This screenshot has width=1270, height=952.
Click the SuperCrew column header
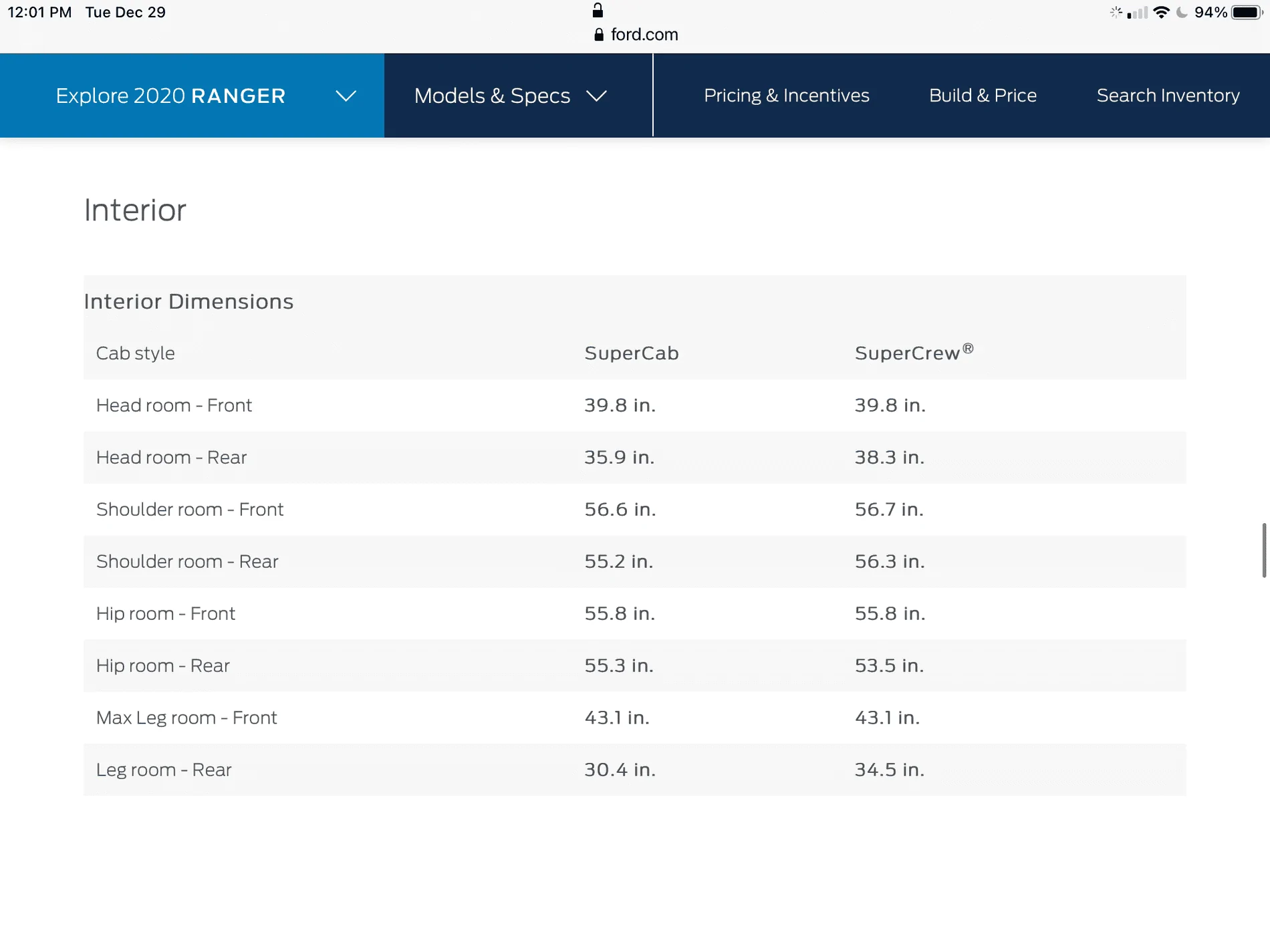[x=914, y=352]
